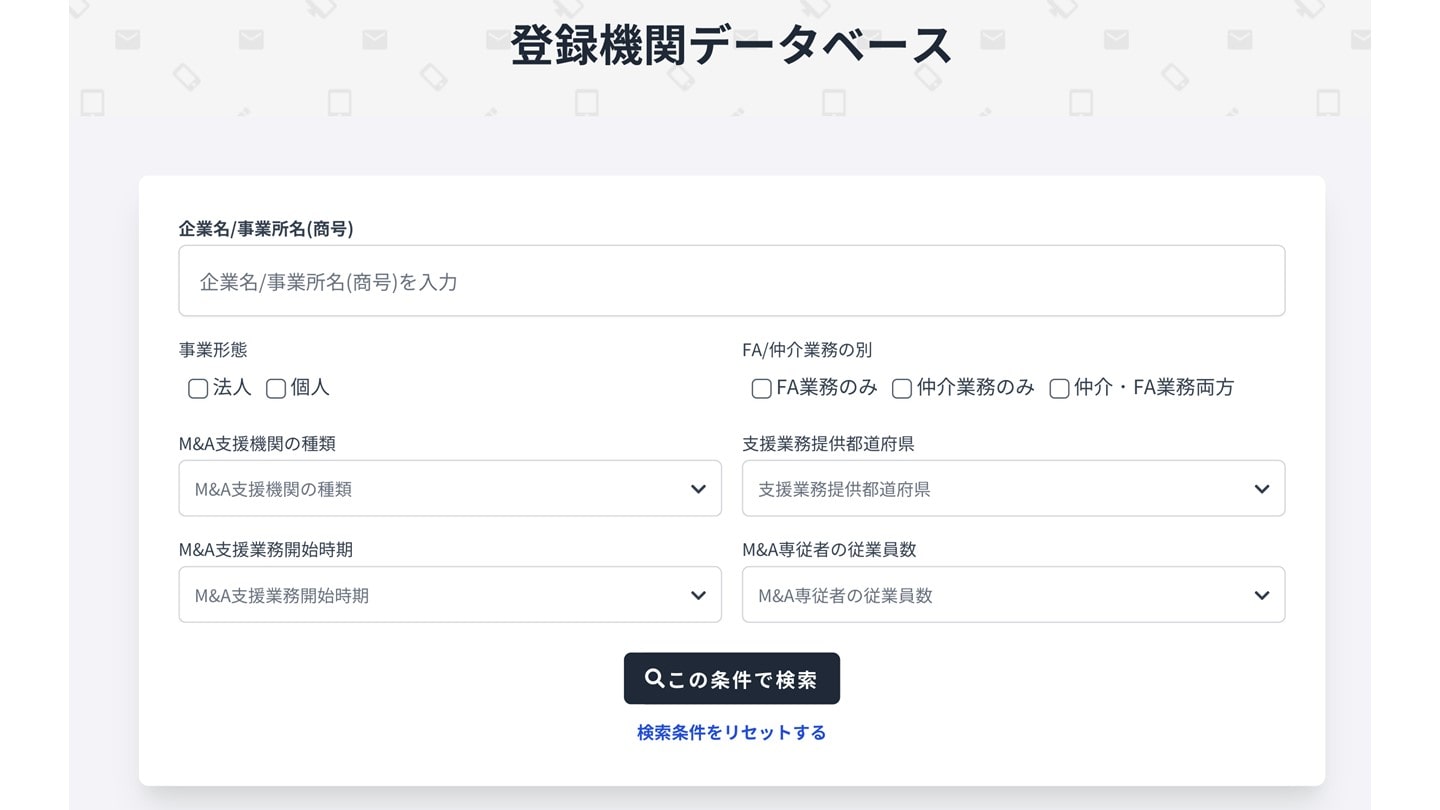This screenshot has width=1440, height=810.
Task: Click the この条件で検索 search button
Action: click(732, 678)
